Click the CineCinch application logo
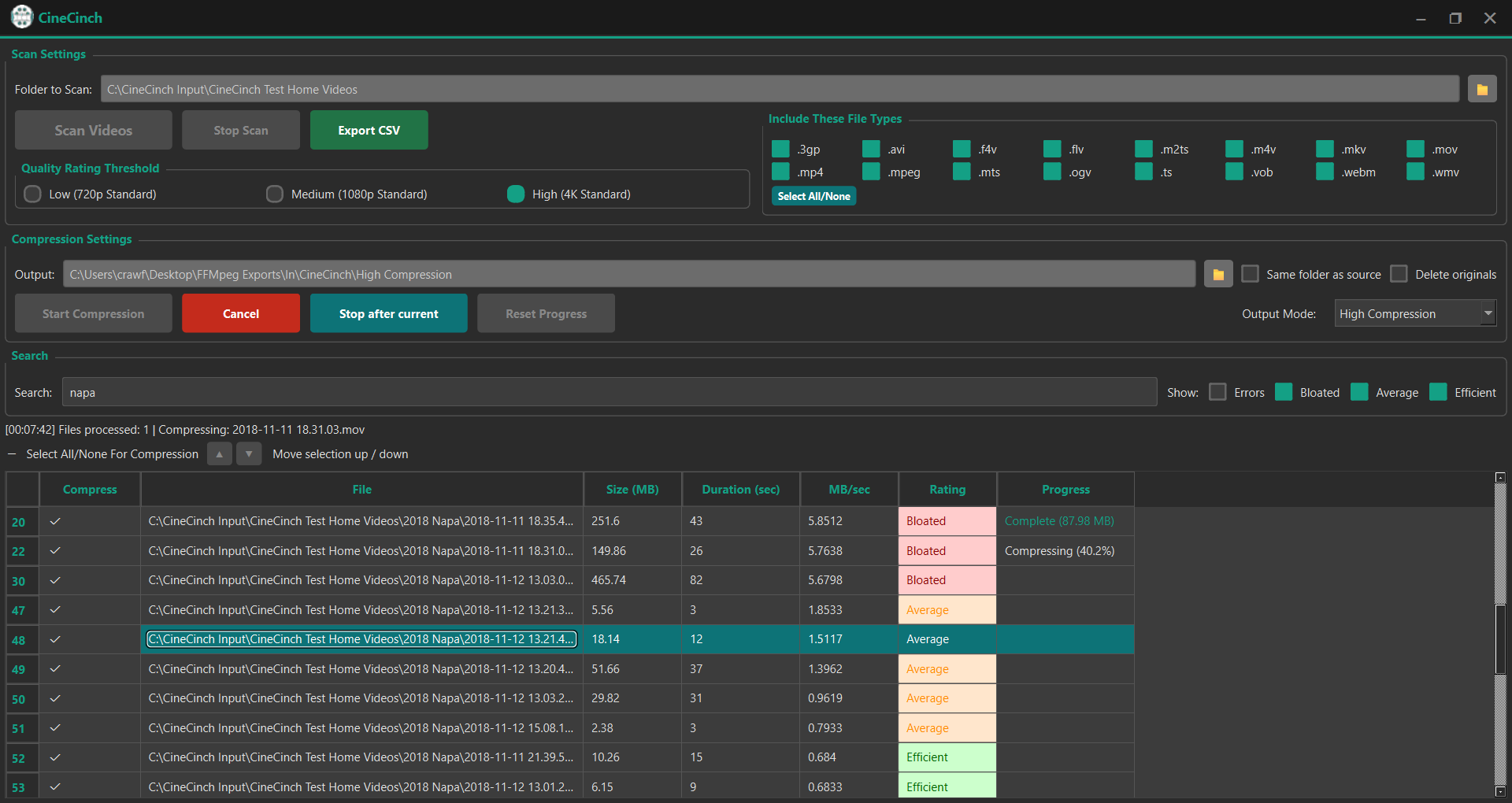The image size is (1512, 803). tap(21, 17)
